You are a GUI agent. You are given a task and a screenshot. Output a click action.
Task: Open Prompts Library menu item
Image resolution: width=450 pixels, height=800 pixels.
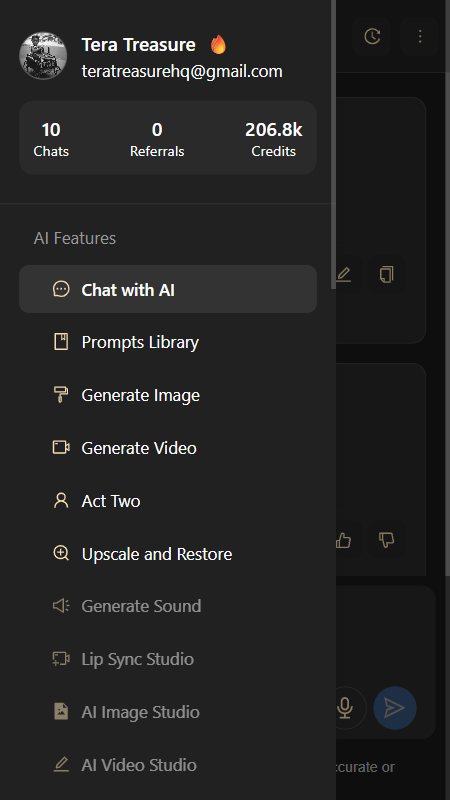[x=168, y=342]
